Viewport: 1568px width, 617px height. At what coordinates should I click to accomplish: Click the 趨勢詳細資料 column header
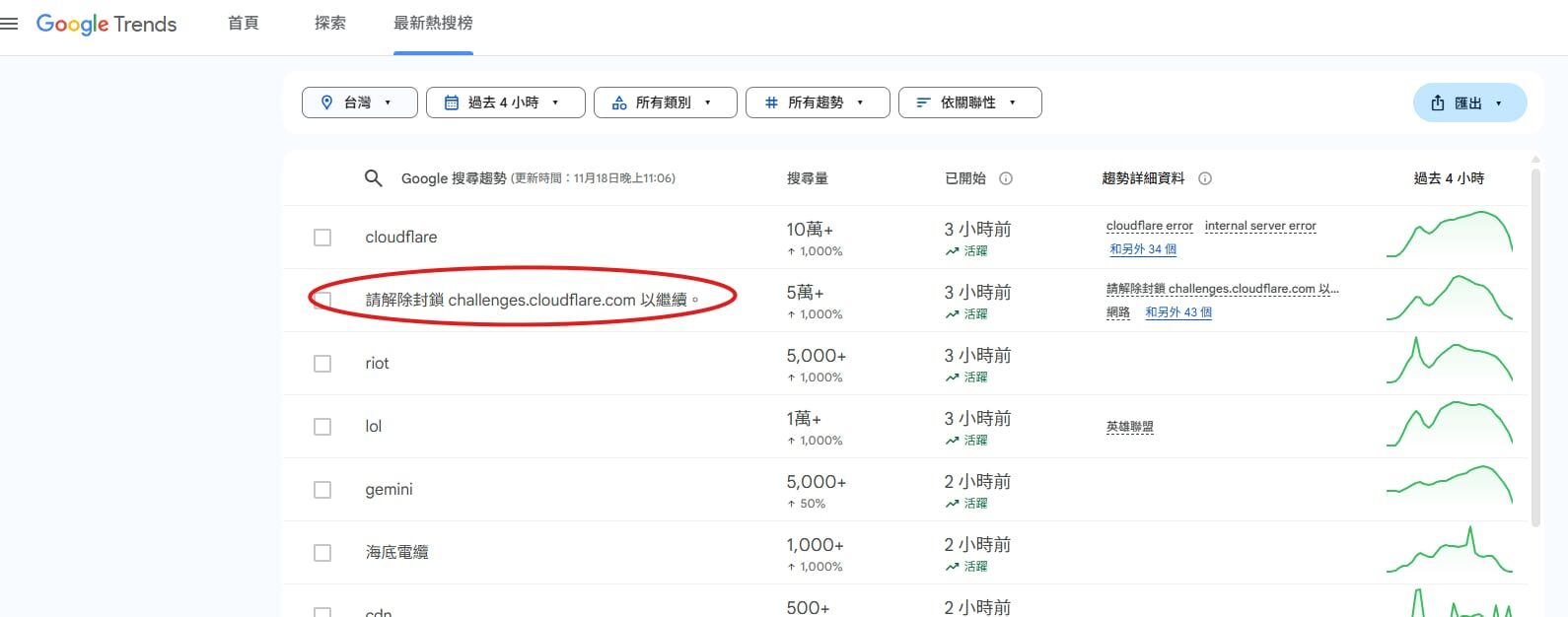coord(1143,178)
